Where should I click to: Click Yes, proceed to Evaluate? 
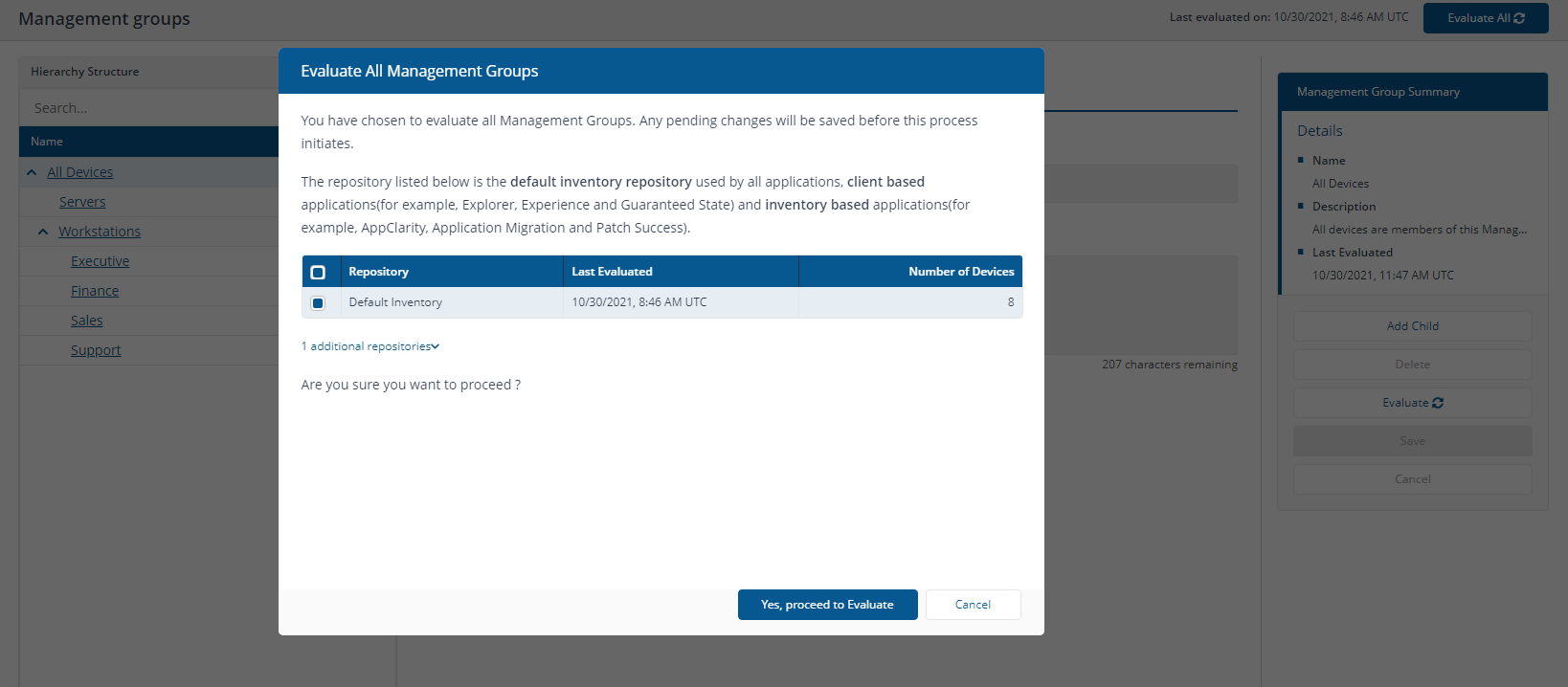click(x=827, y=605)
